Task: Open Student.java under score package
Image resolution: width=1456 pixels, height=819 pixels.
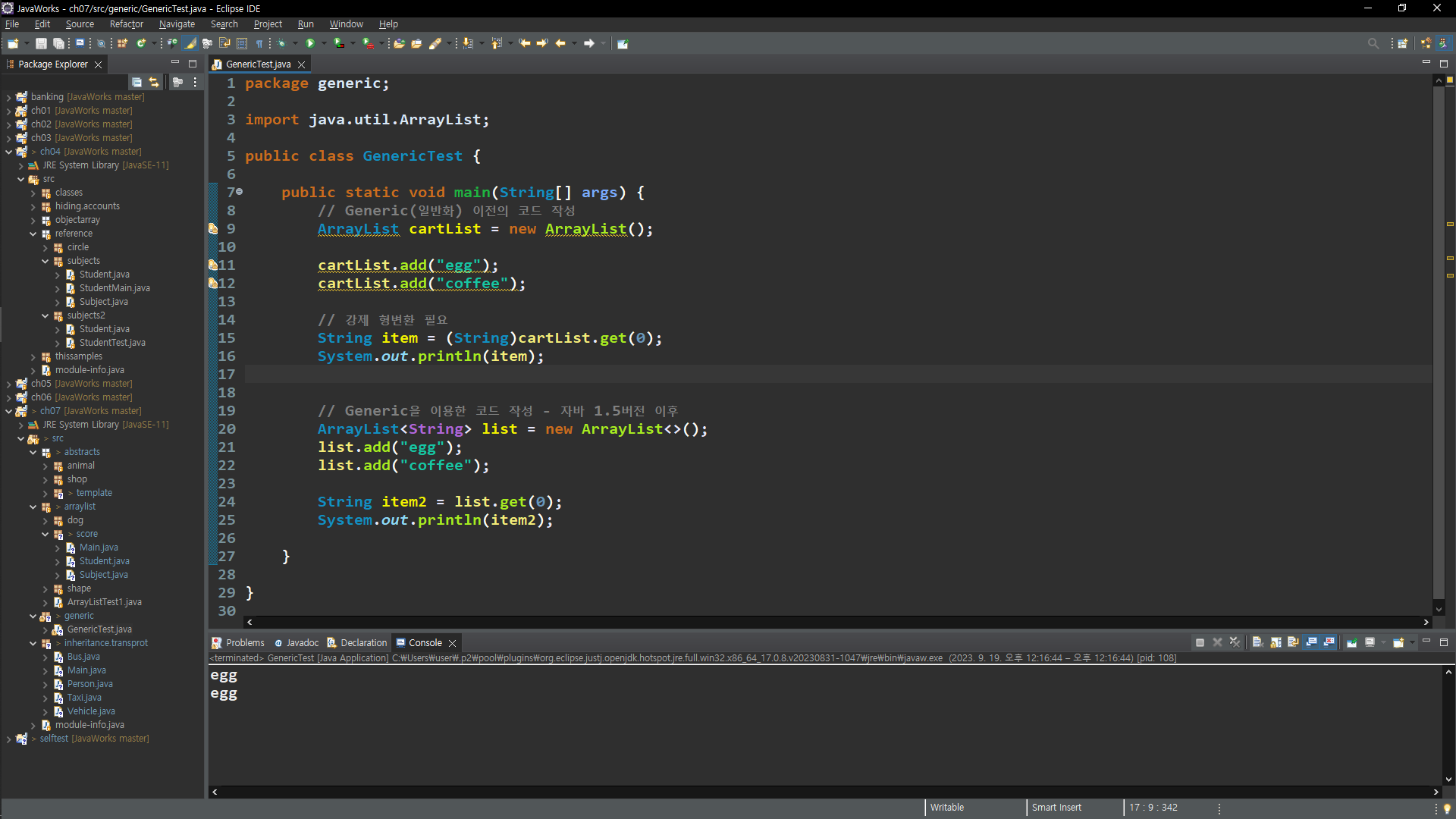Action: pyautogui.click(x=104, y=561)
